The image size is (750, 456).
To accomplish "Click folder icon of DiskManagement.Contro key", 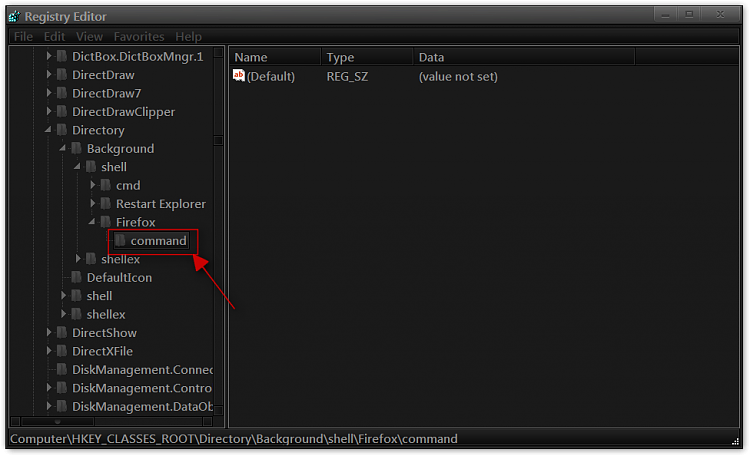I will point(62,388).
